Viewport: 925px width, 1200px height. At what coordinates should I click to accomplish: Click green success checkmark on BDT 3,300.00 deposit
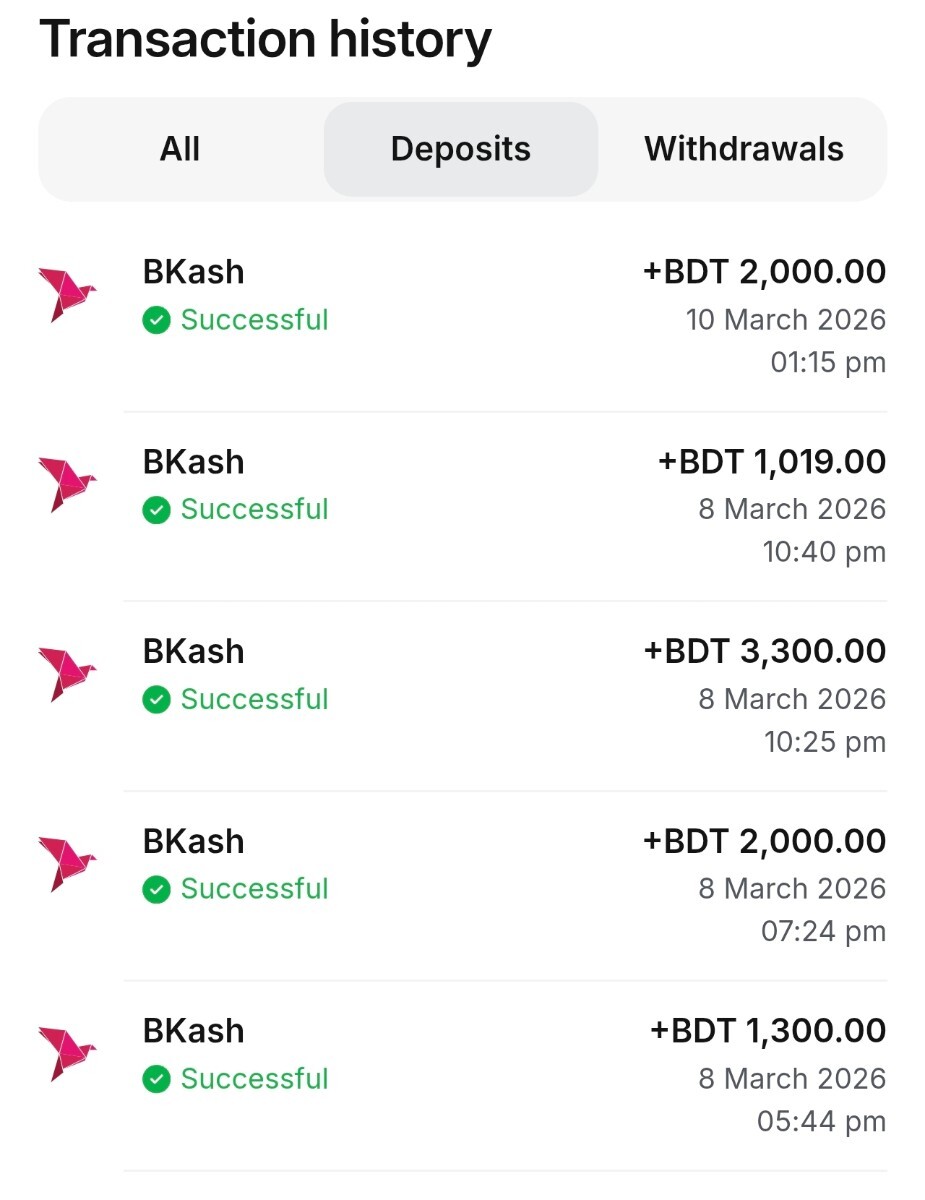pos(156,700)
